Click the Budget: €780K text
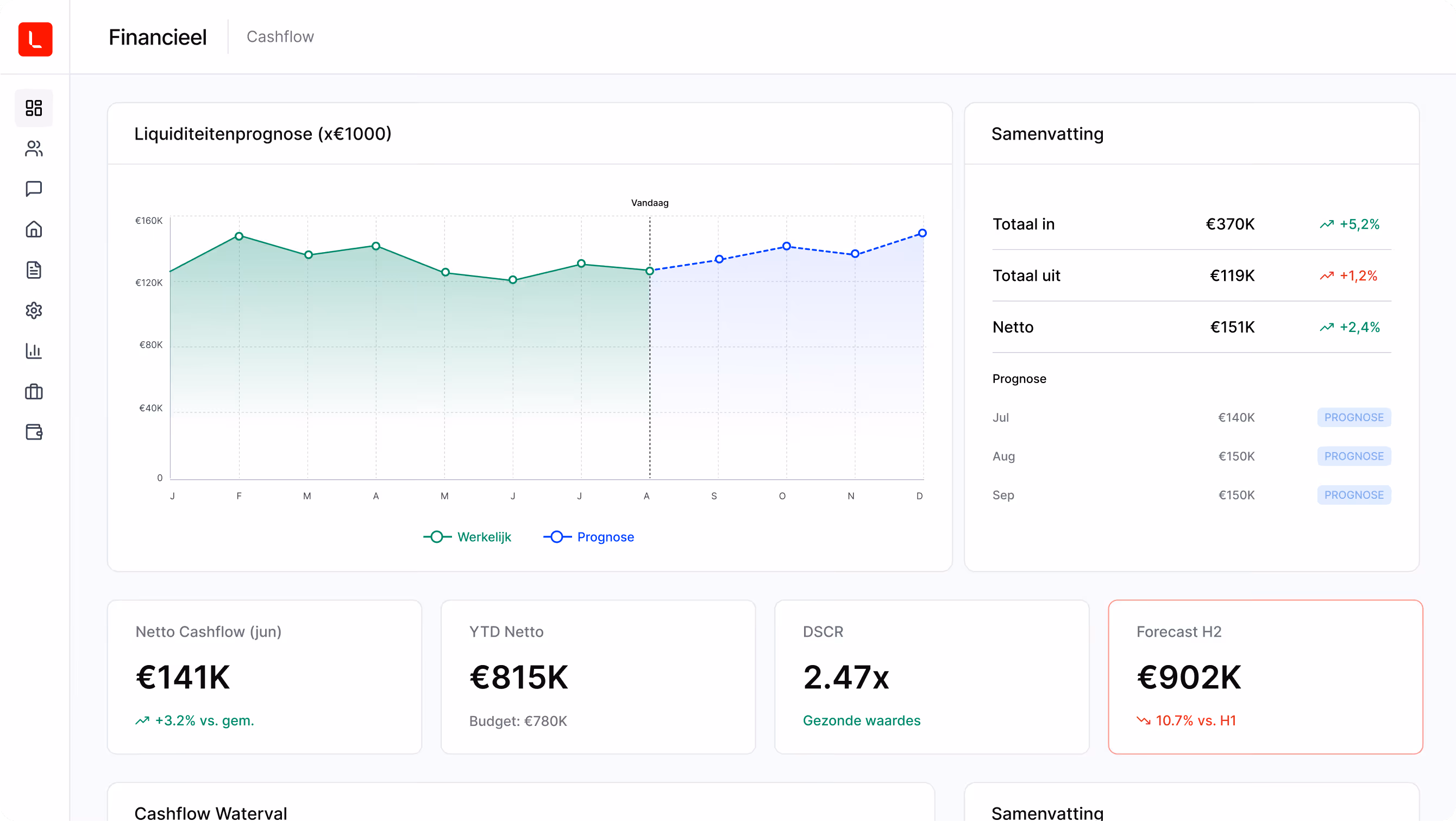This screenshot has width=1456, height=821. point(518,722)
